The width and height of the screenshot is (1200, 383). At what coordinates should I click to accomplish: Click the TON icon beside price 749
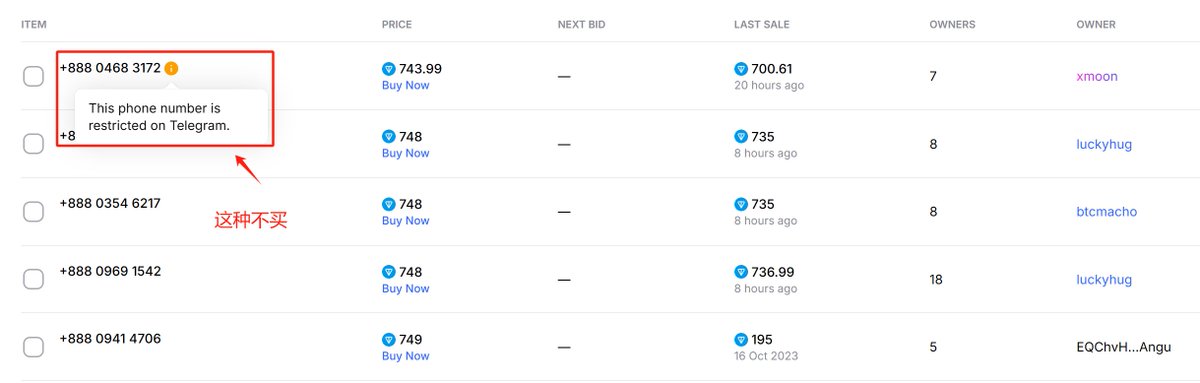(389, 340)
